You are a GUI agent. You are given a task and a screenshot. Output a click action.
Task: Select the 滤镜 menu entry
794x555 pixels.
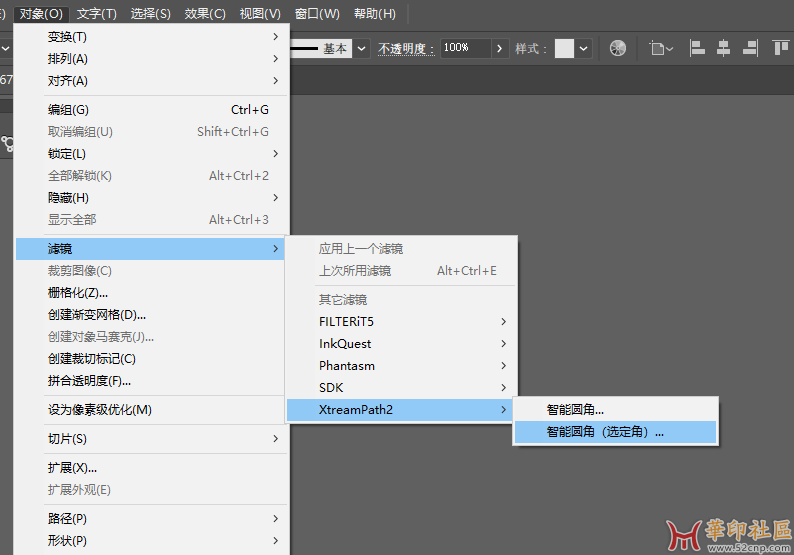point(150,249)
